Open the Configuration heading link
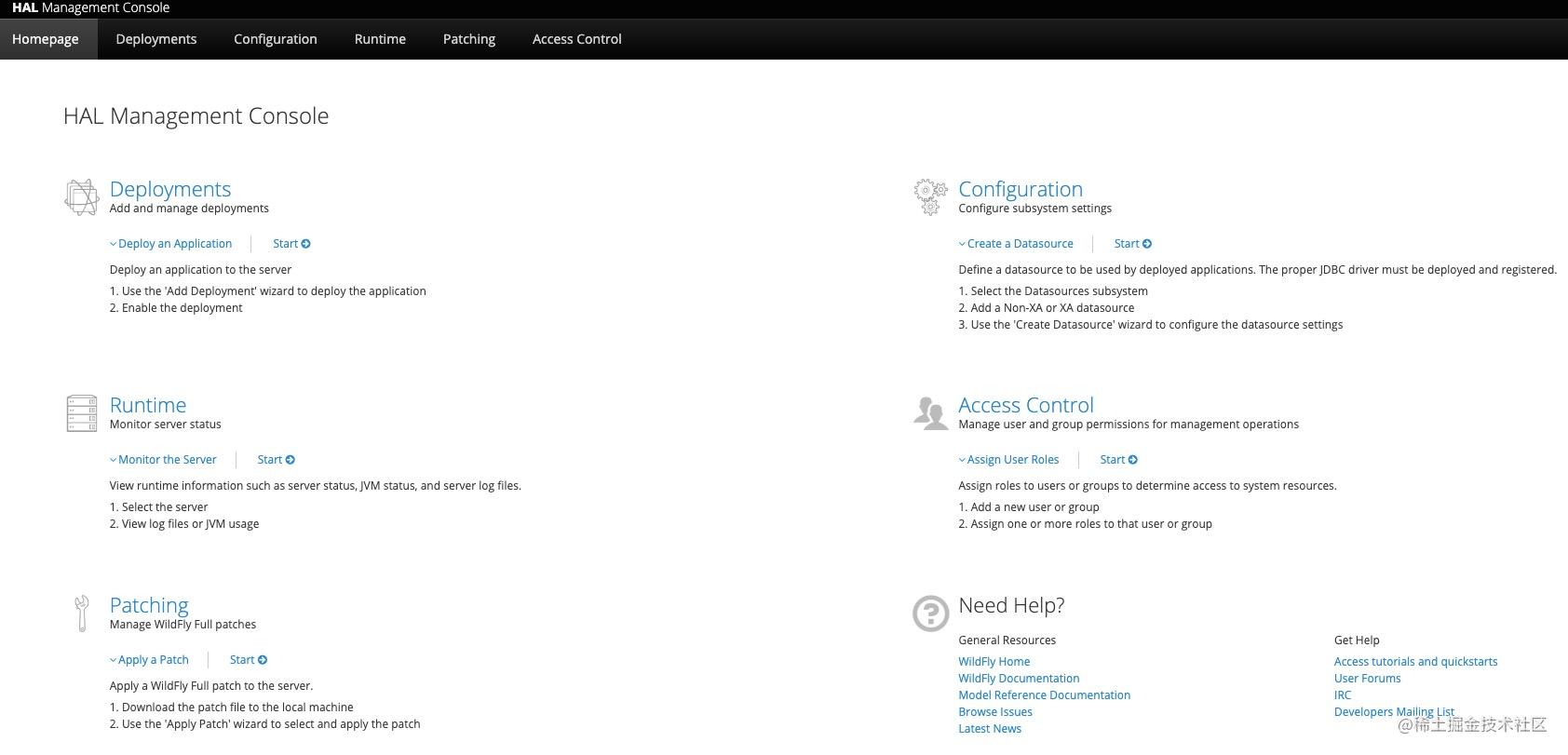Viewport: 1568px width, 755px height. (x=1021, y=189)
